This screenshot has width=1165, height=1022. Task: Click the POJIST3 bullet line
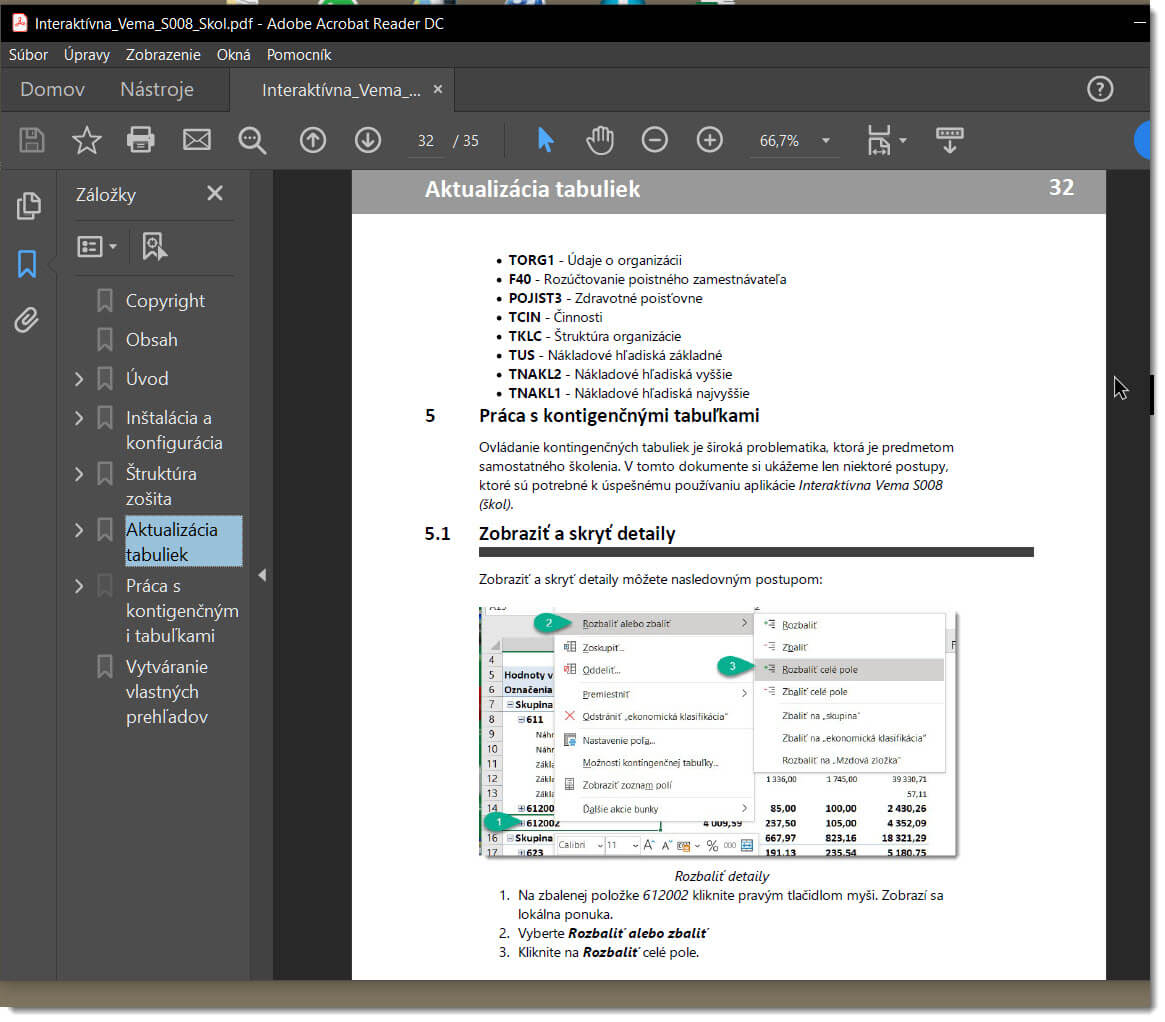(605, 299)
